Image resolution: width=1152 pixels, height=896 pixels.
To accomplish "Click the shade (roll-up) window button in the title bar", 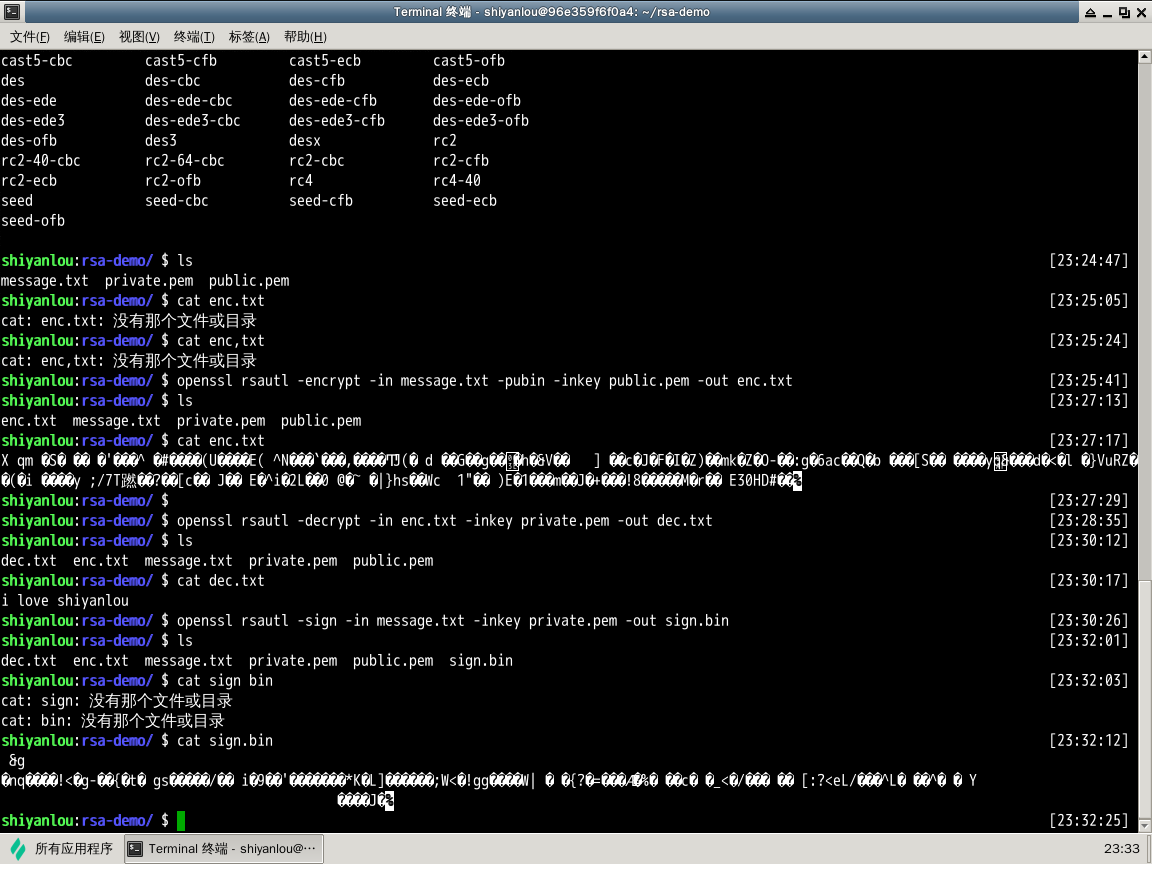I will point(1090,12).
